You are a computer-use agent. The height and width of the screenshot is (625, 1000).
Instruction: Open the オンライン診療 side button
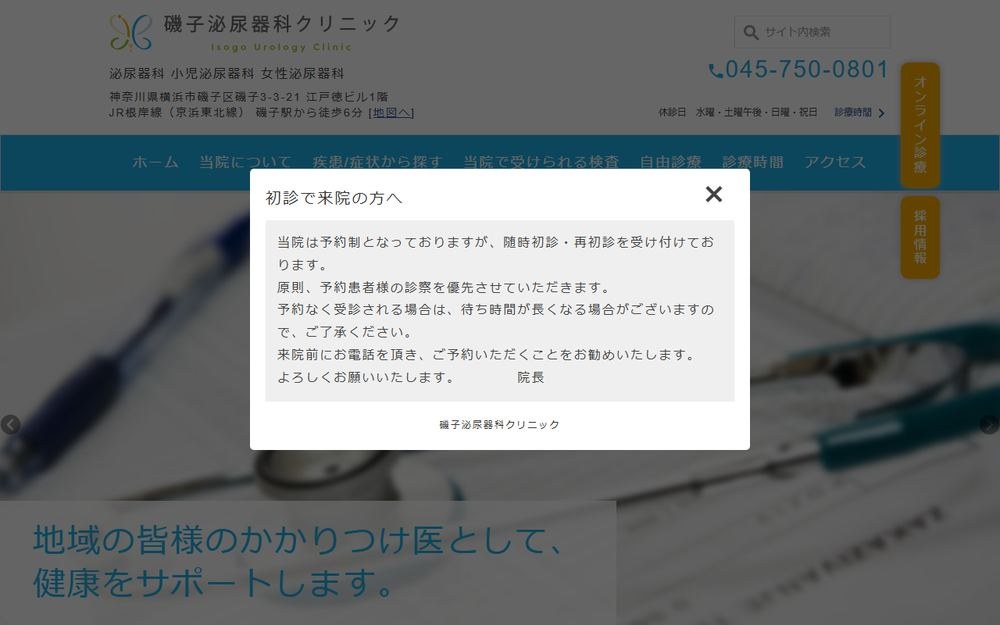[x=920, y=125]
